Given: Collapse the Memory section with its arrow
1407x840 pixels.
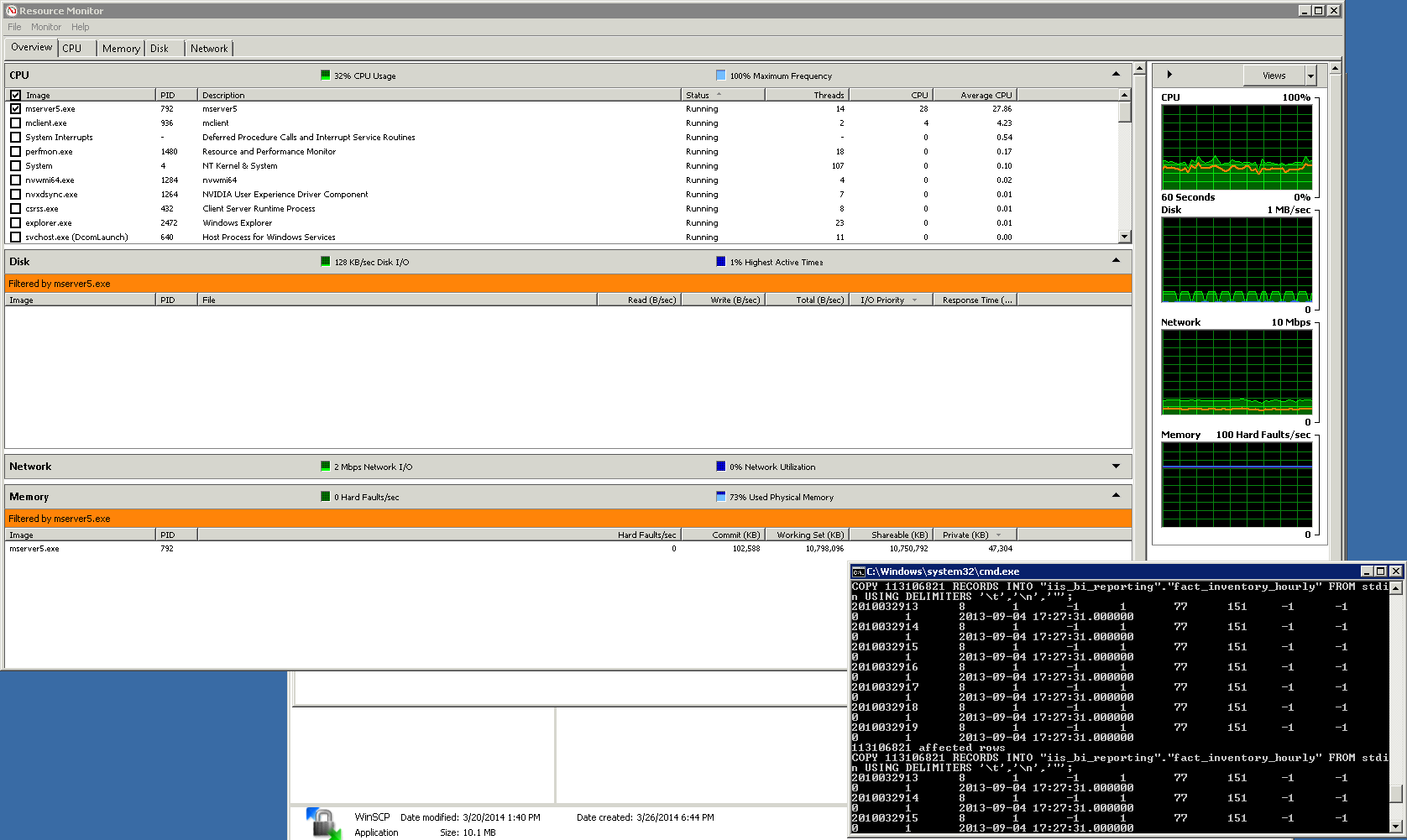Looking at the screenshot, I should 1116,495.
